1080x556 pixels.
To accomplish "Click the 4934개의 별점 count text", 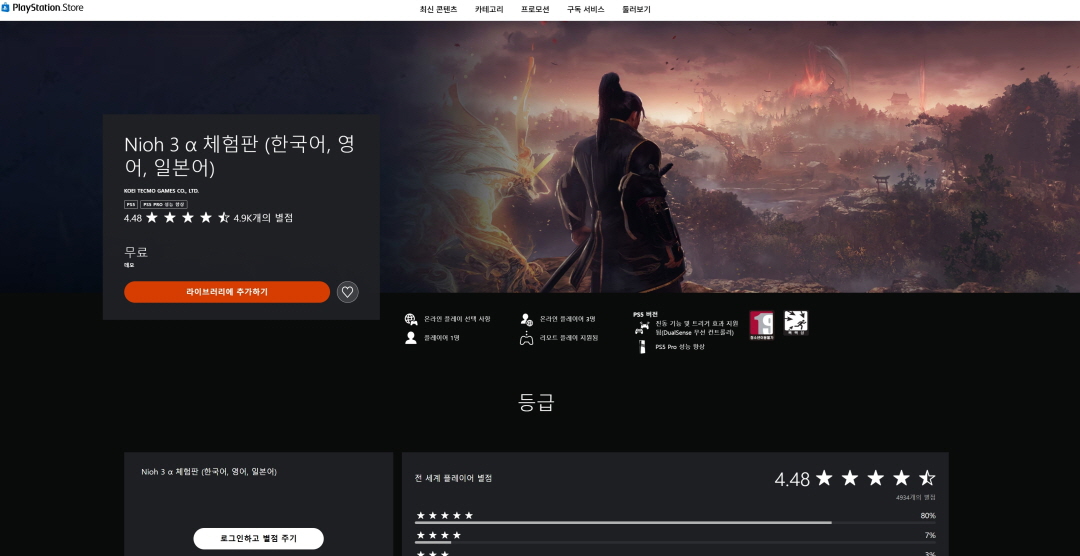I will pyautogui.click(x=915, y=497).
